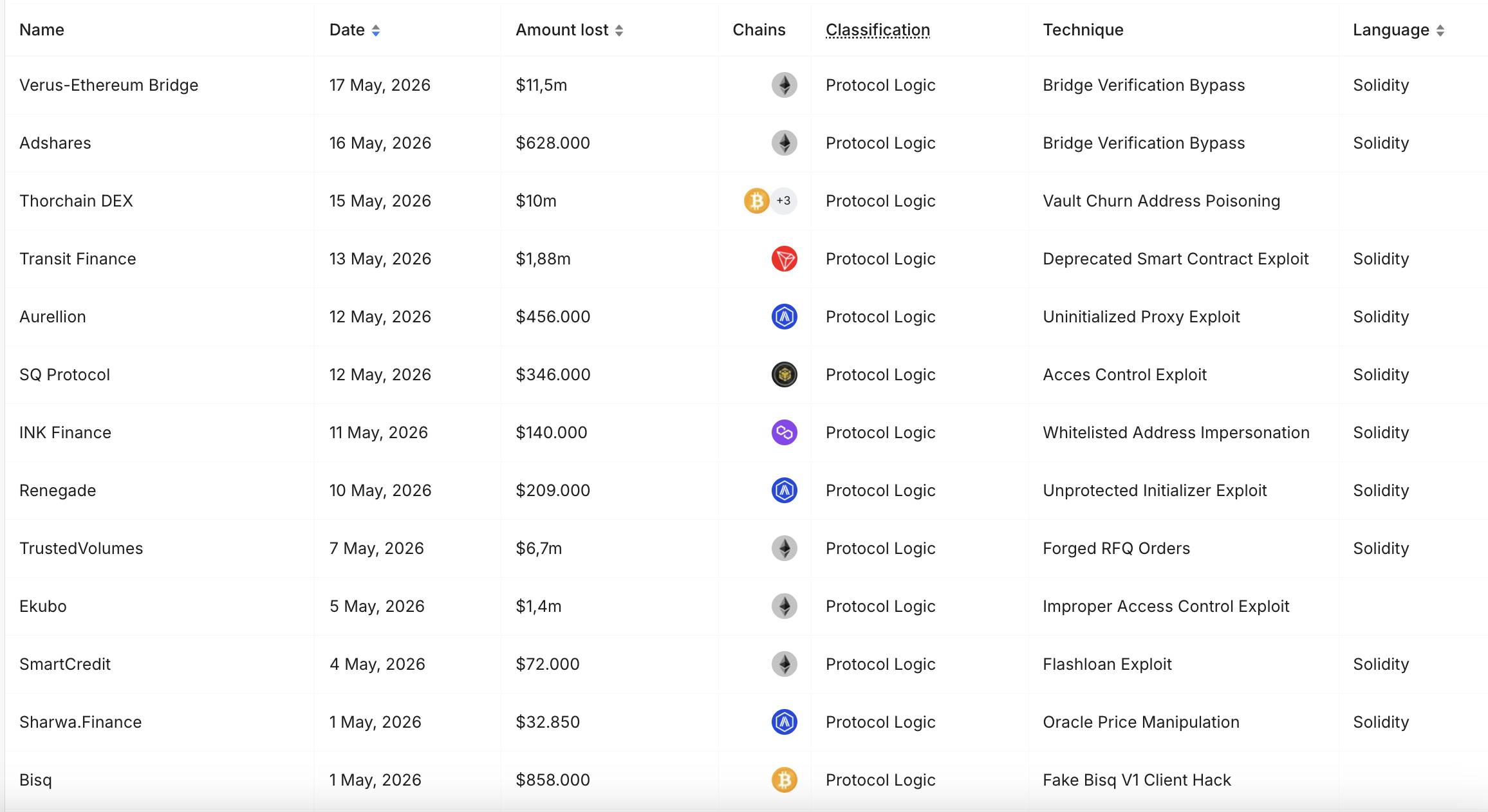Click the $1,88m amount cell
The width and height of the screenshot is (1488, 812).
[543, 259]
